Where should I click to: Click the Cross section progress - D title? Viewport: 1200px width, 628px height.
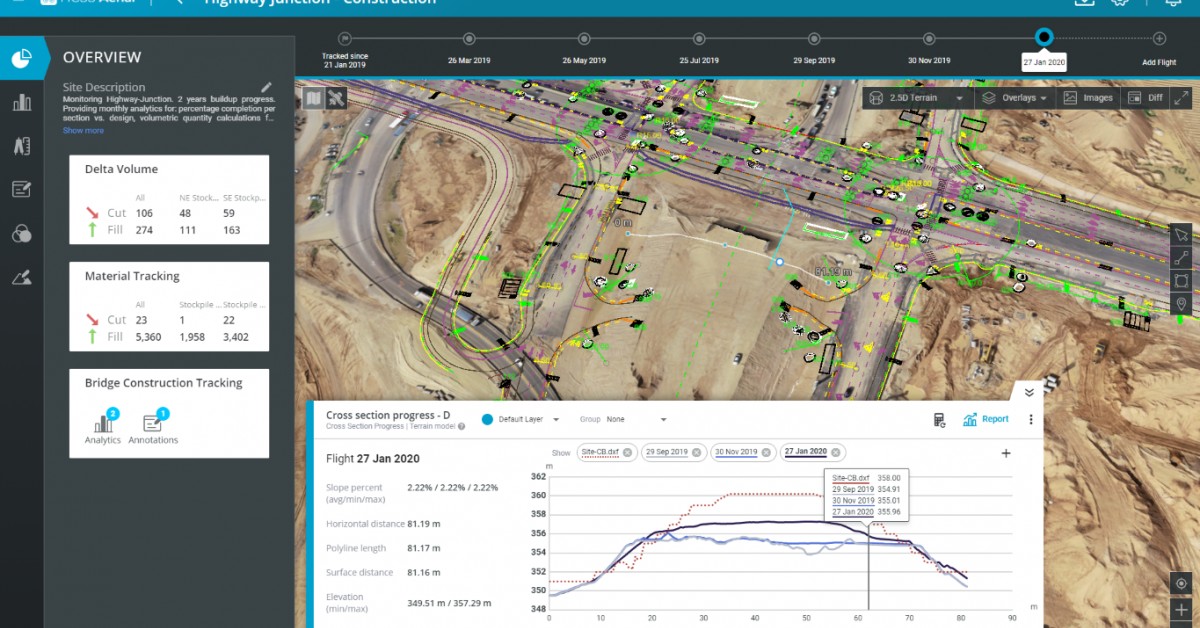pyautogui.click(x=388, y=415)
